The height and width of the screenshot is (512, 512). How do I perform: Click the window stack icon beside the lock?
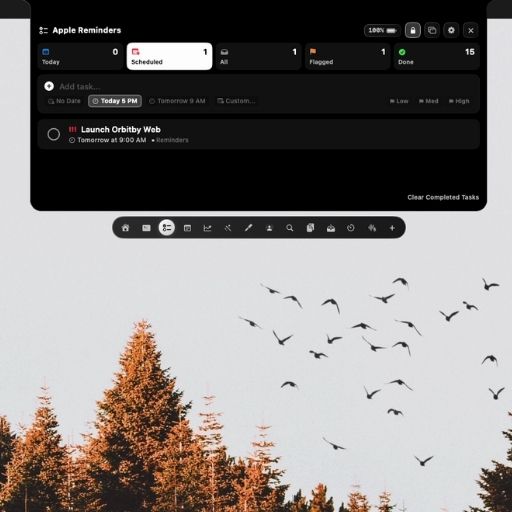(432, 30)
